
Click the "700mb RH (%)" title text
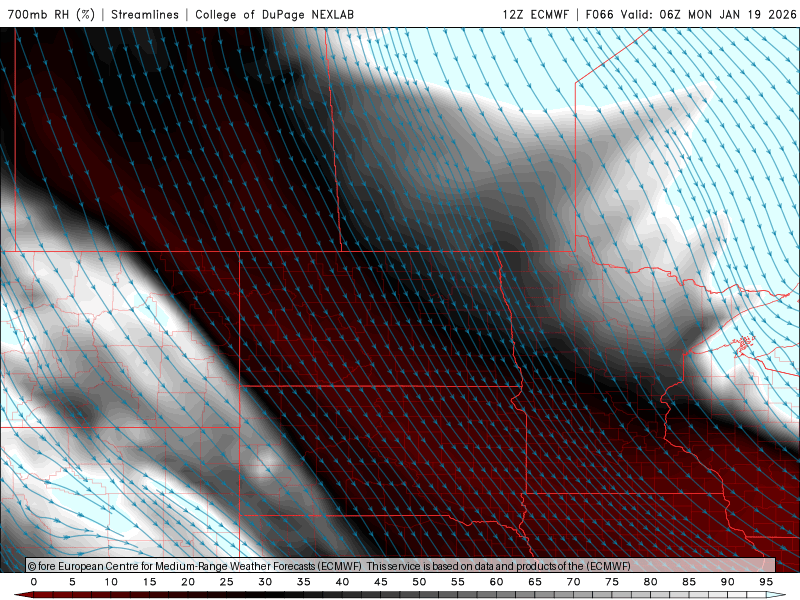52,14
